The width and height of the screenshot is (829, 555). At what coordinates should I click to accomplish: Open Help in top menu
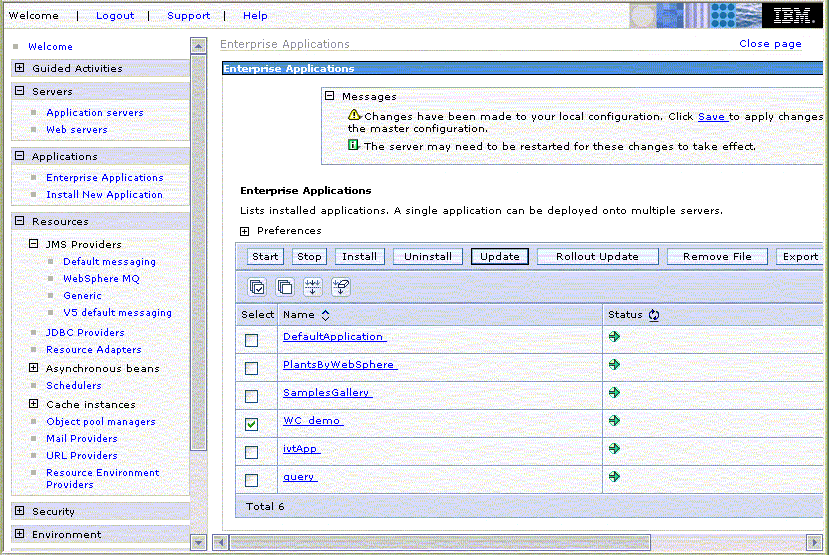[x=255, y=16]
